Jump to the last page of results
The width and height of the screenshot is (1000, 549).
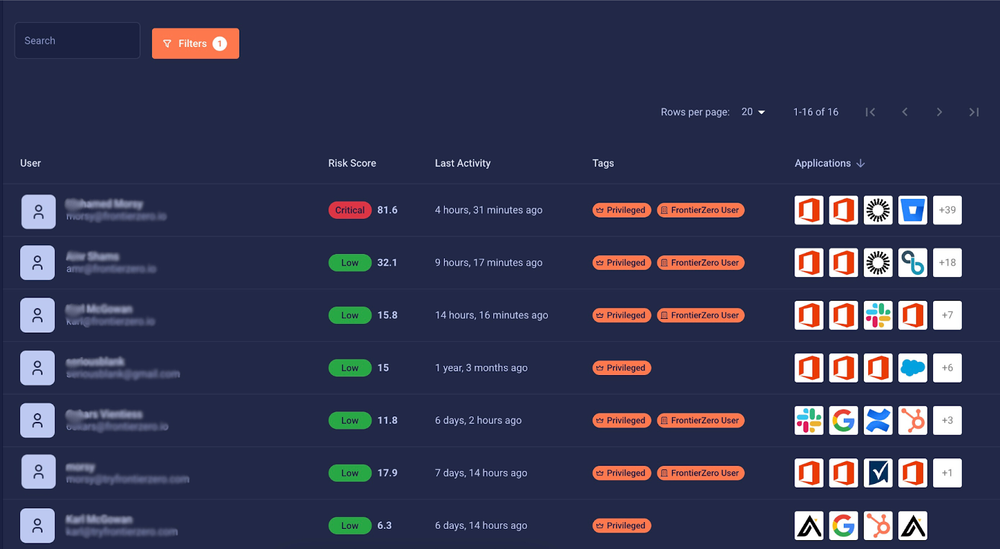point(973,112)
